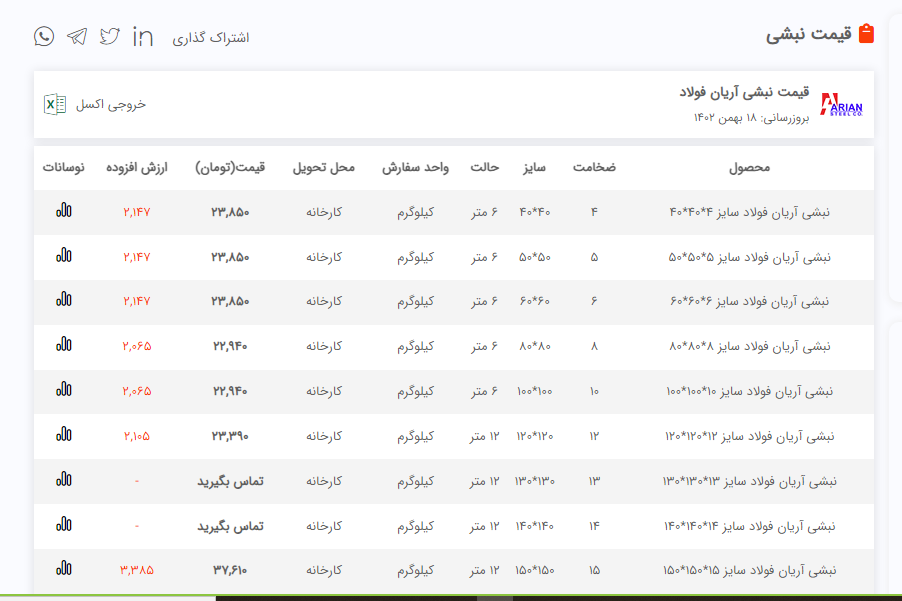Click تماس بگیرید for size 140*140*14
This screenshot has width=902, height=601.
(x=230, y=526)
